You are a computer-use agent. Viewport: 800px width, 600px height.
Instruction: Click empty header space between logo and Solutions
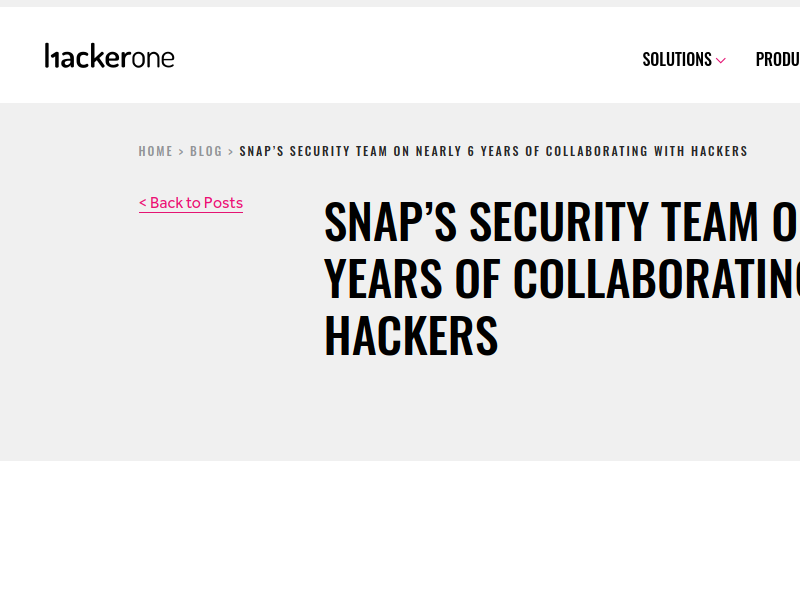coord(400,57)
